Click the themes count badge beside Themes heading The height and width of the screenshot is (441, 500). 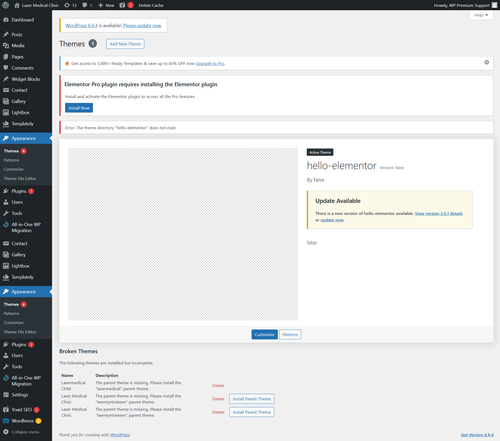point(93,44)
